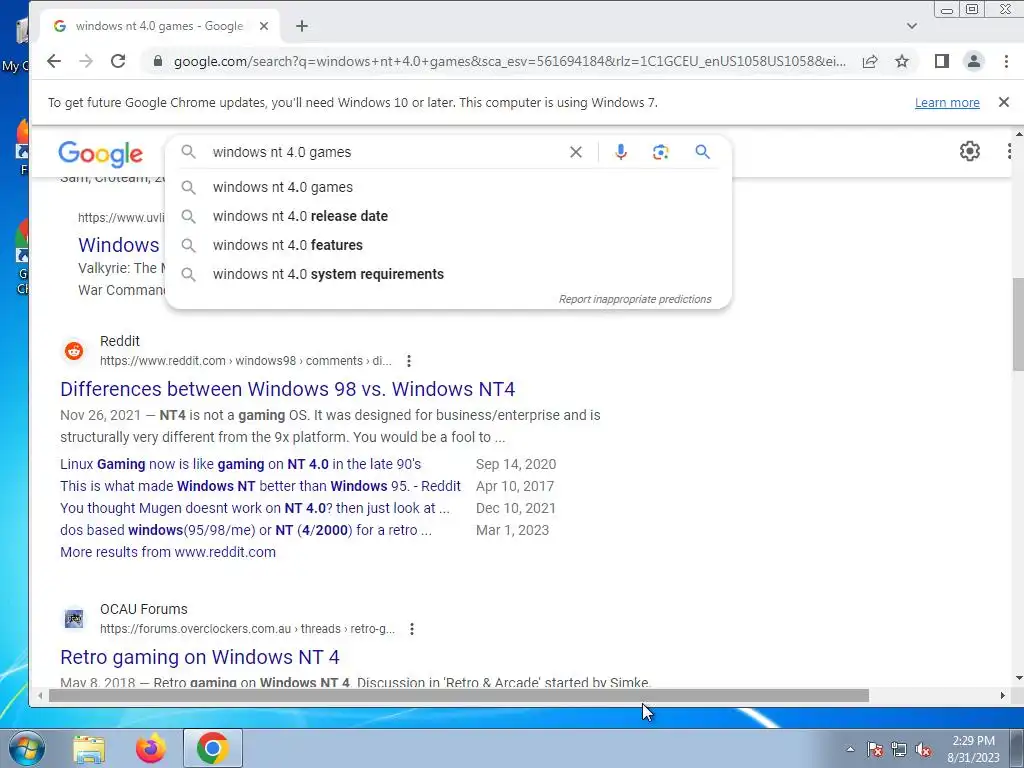The width and height of the screenshot is (1024, 768).
Task: Share this page icon in address bar
Action: [870, 61]
